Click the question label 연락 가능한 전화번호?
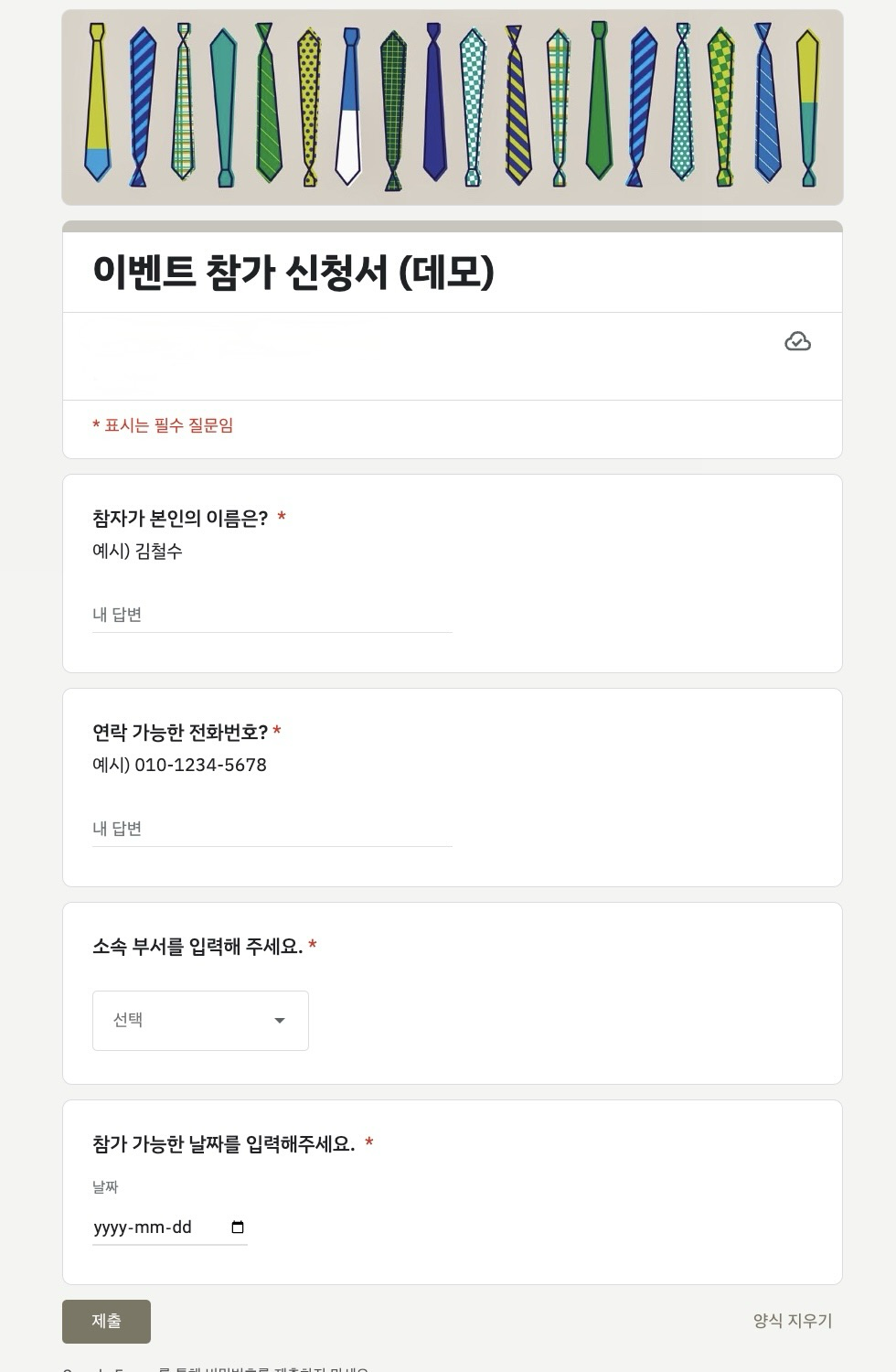The height and width of the screenshot is (1372, 896). click(x=180, y=733)
